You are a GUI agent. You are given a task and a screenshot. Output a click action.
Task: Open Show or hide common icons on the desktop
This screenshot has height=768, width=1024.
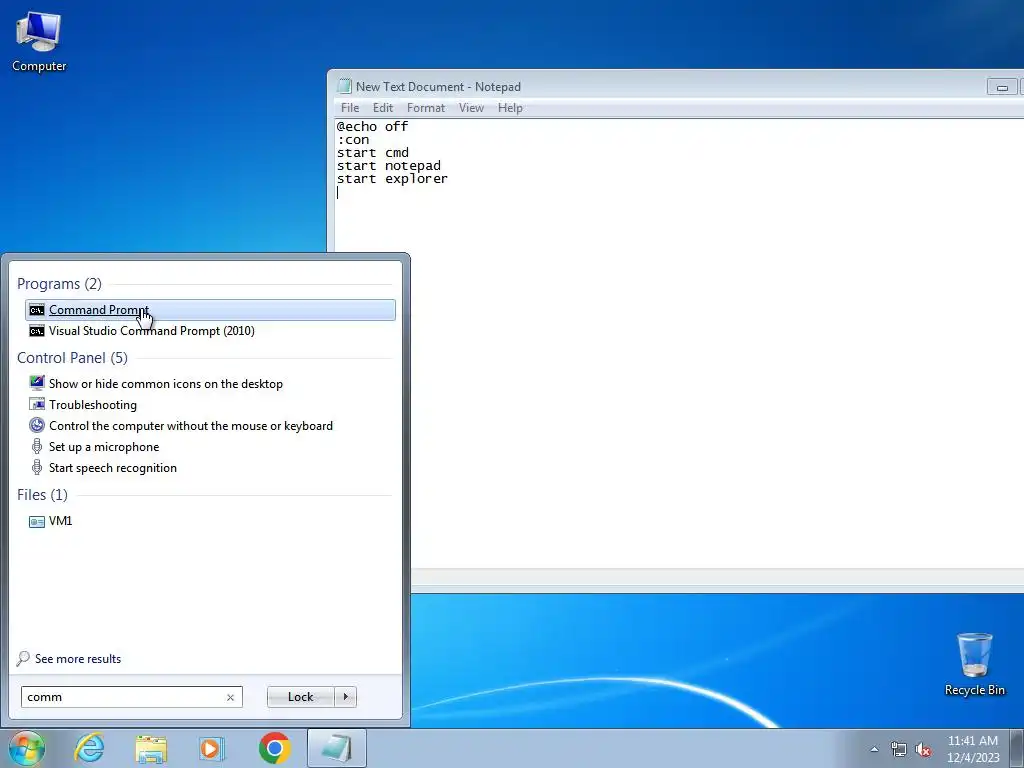point(210,383)
